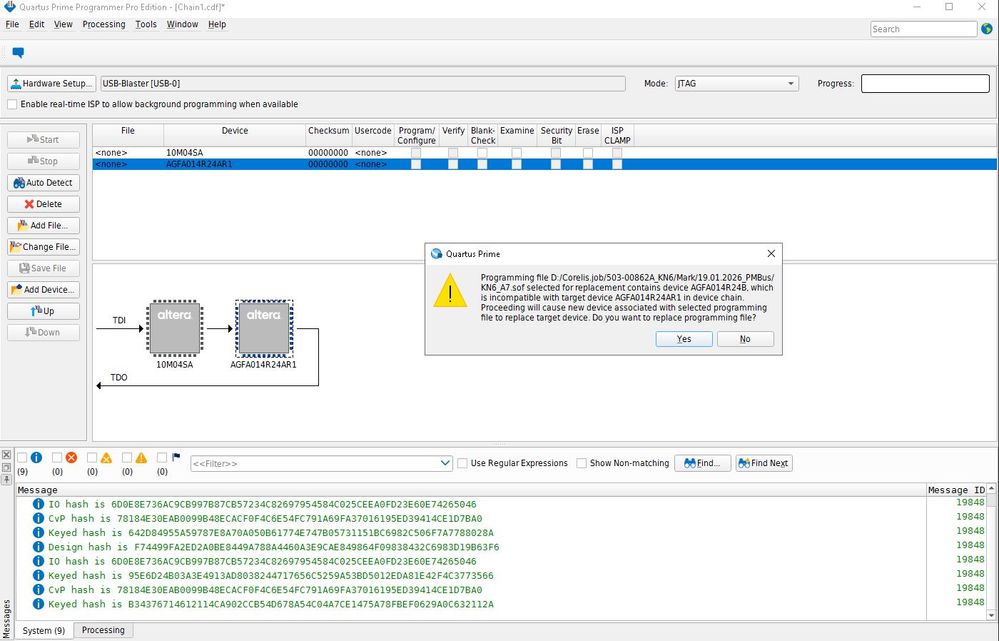Switch to System (9) messages tab
The width and height of the screenshot is (999, 641).
43,630
